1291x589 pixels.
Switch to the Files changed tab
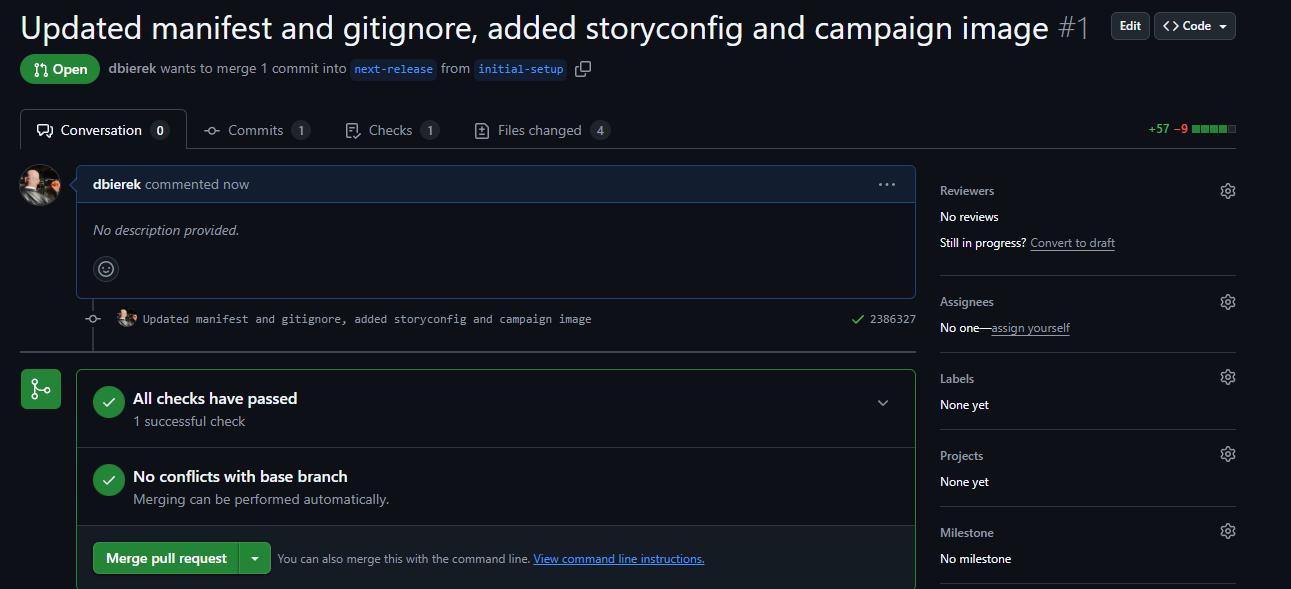click(x=542, y=130)
